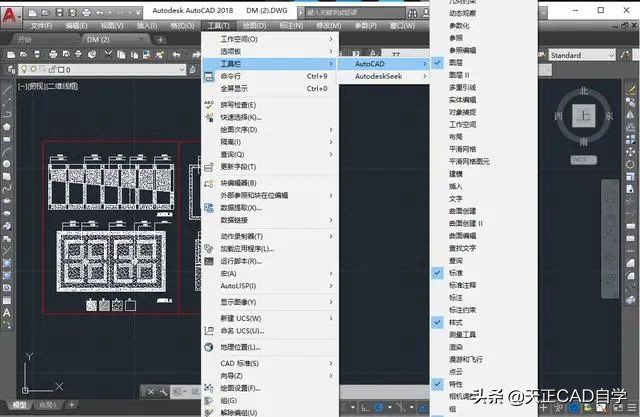Click the Plot printer icon in quick access toolbar
This screenshot has height=417, width=640.
[x=86, y=13]
